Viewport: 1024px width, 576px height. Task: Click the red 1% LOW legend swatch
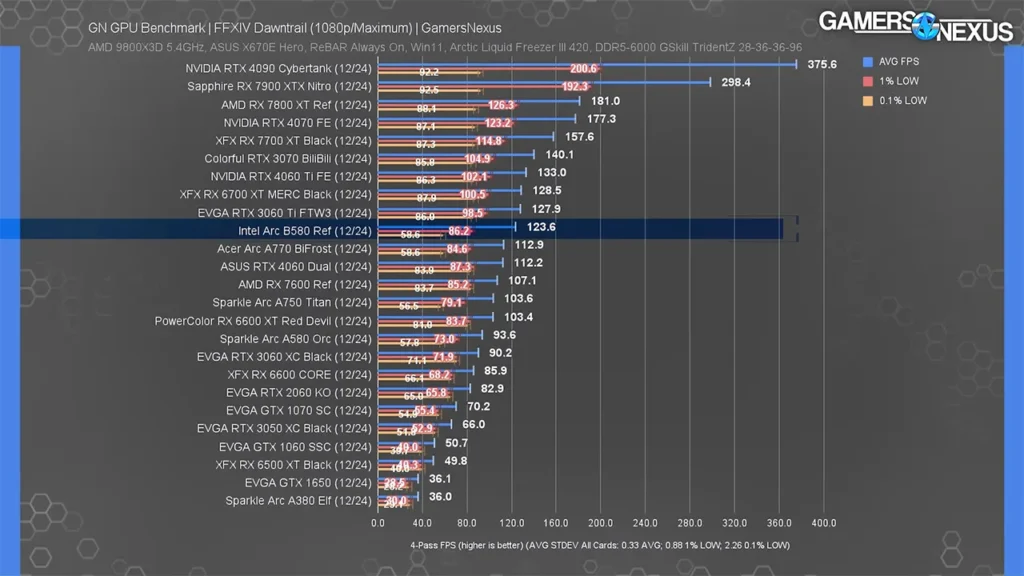pyautogui.click(x=868, y=82)
